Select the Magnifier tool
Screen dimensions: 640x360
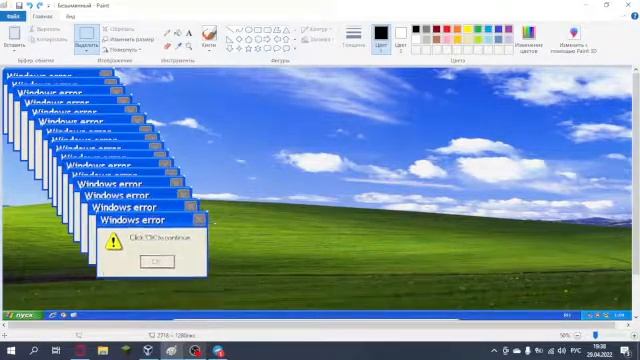coord(189,47)
